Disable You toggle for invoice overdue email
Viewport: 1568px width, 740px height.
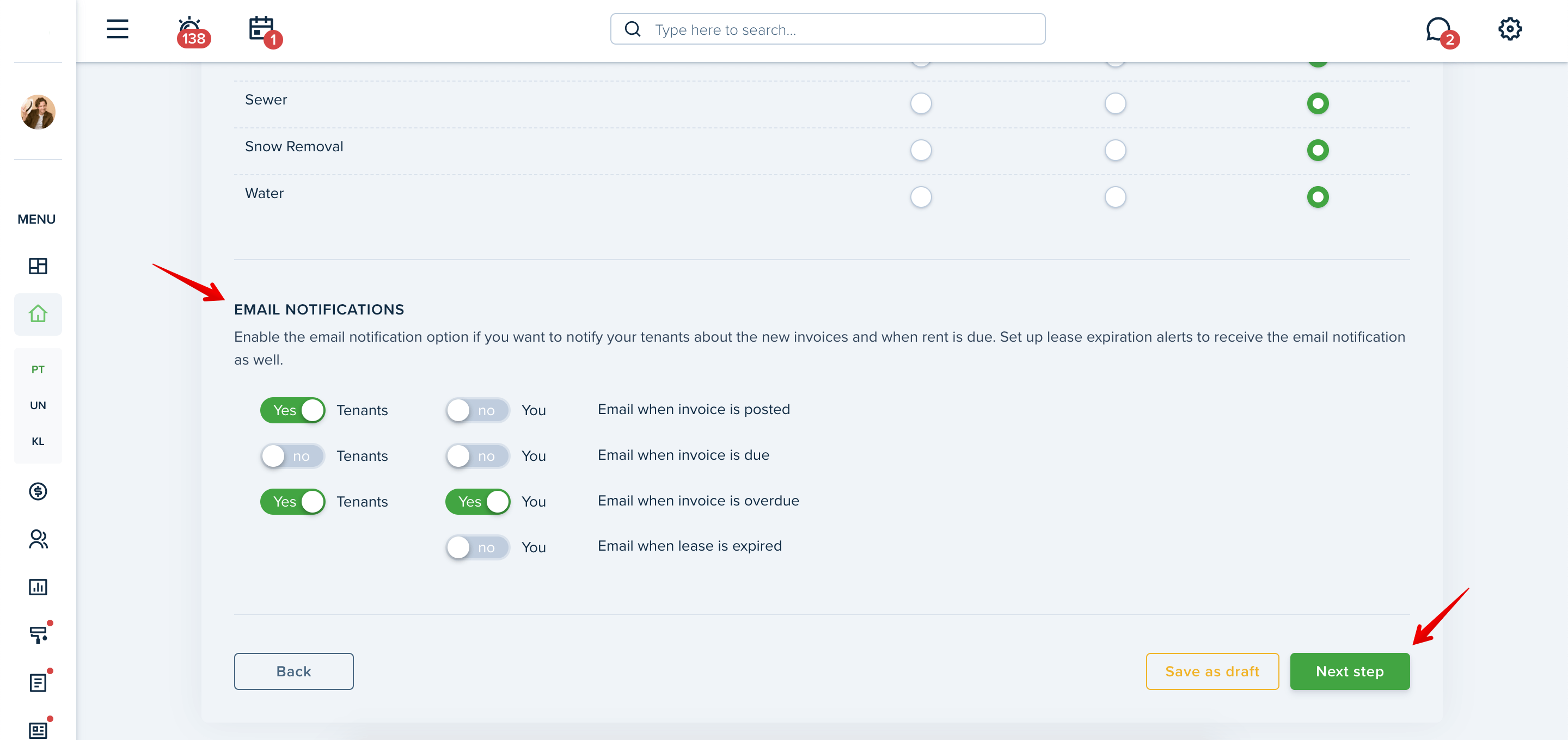coord(478,502)
